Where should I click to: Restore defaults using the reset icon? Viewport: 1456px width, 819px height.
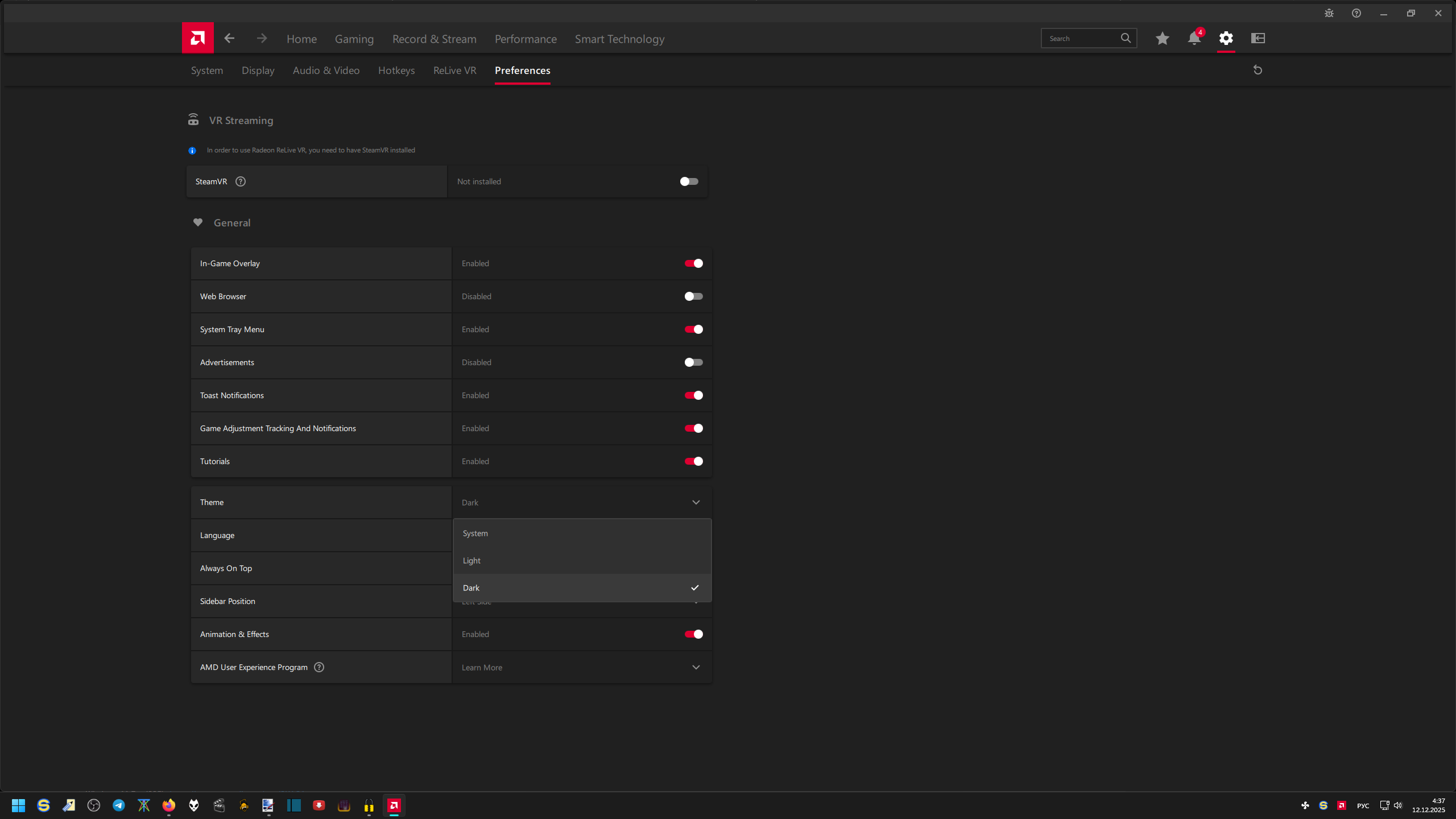(x=1258, y=69)
